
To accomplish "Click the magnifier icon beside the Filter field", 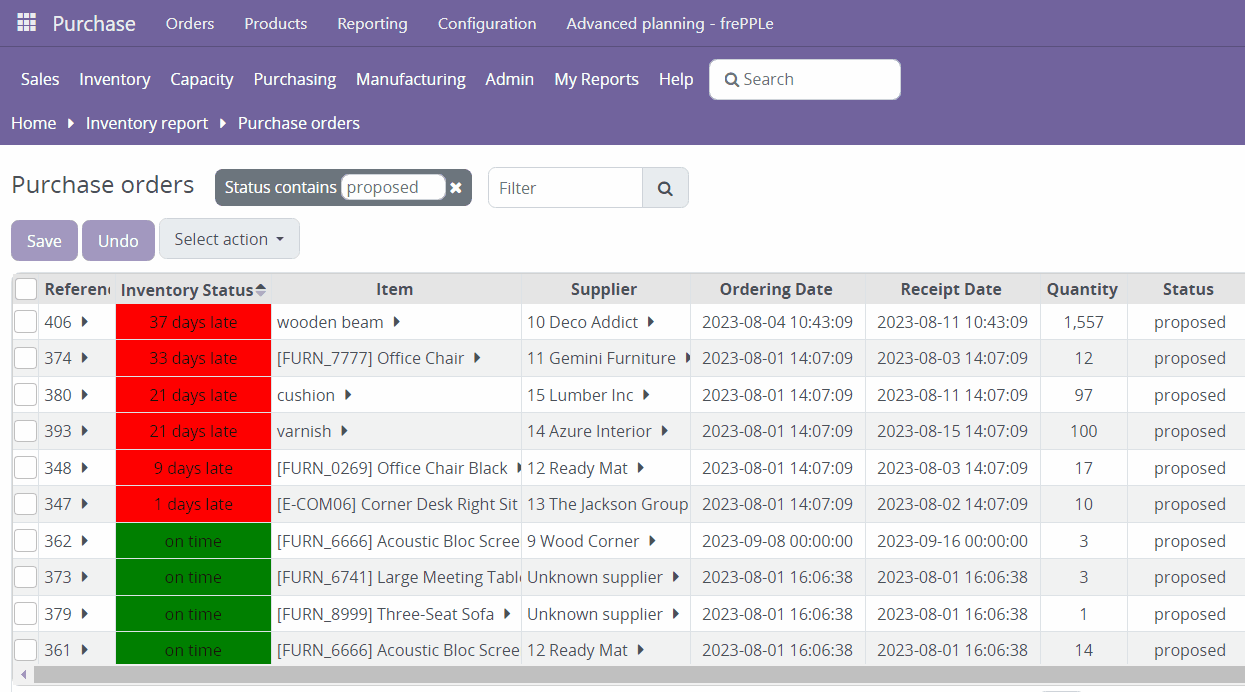I will click(664, 187).
